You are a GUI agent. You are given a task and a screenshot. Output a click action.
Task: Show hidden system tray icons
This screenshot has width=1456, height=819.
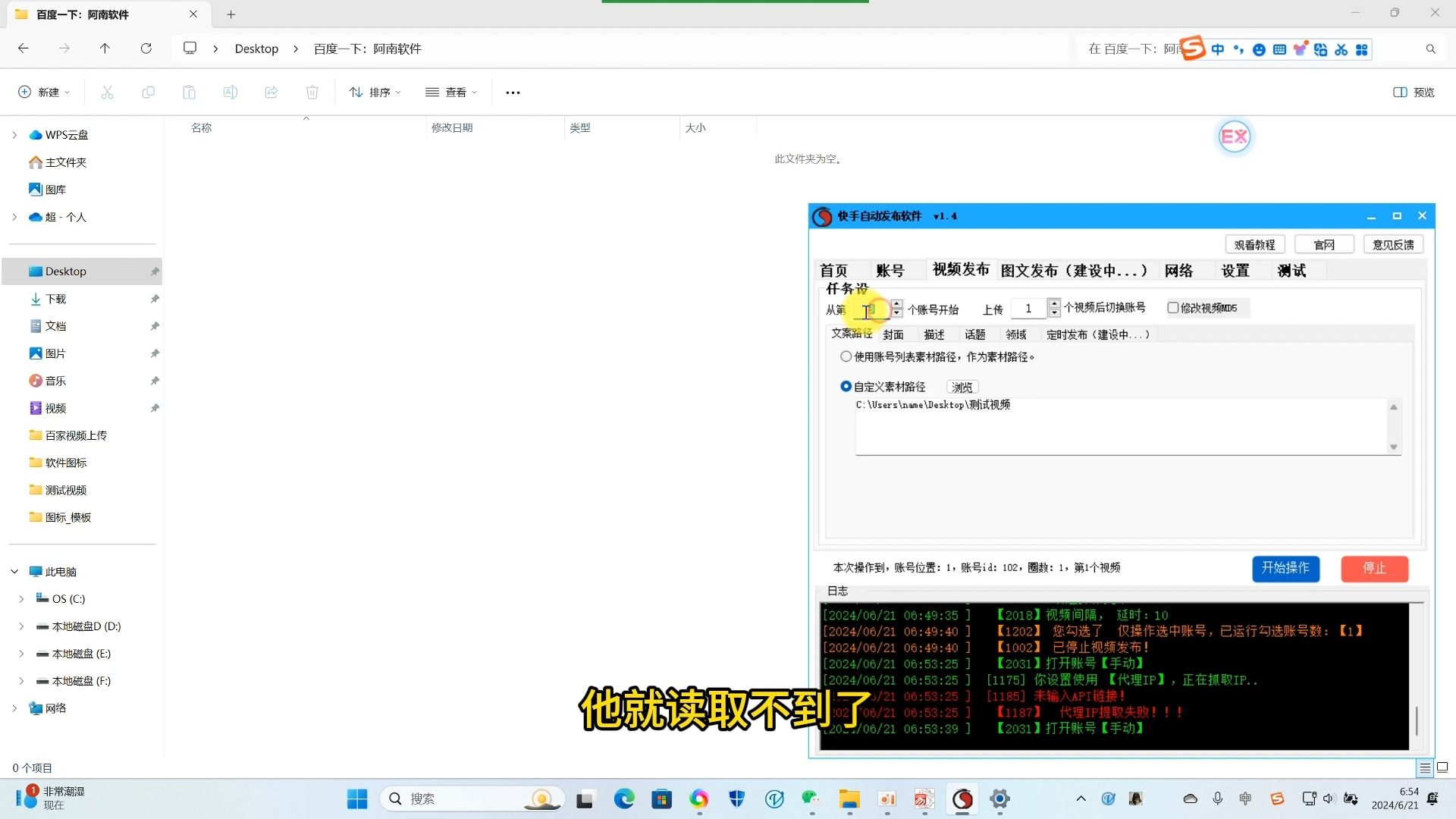[x=1081, y=799]
